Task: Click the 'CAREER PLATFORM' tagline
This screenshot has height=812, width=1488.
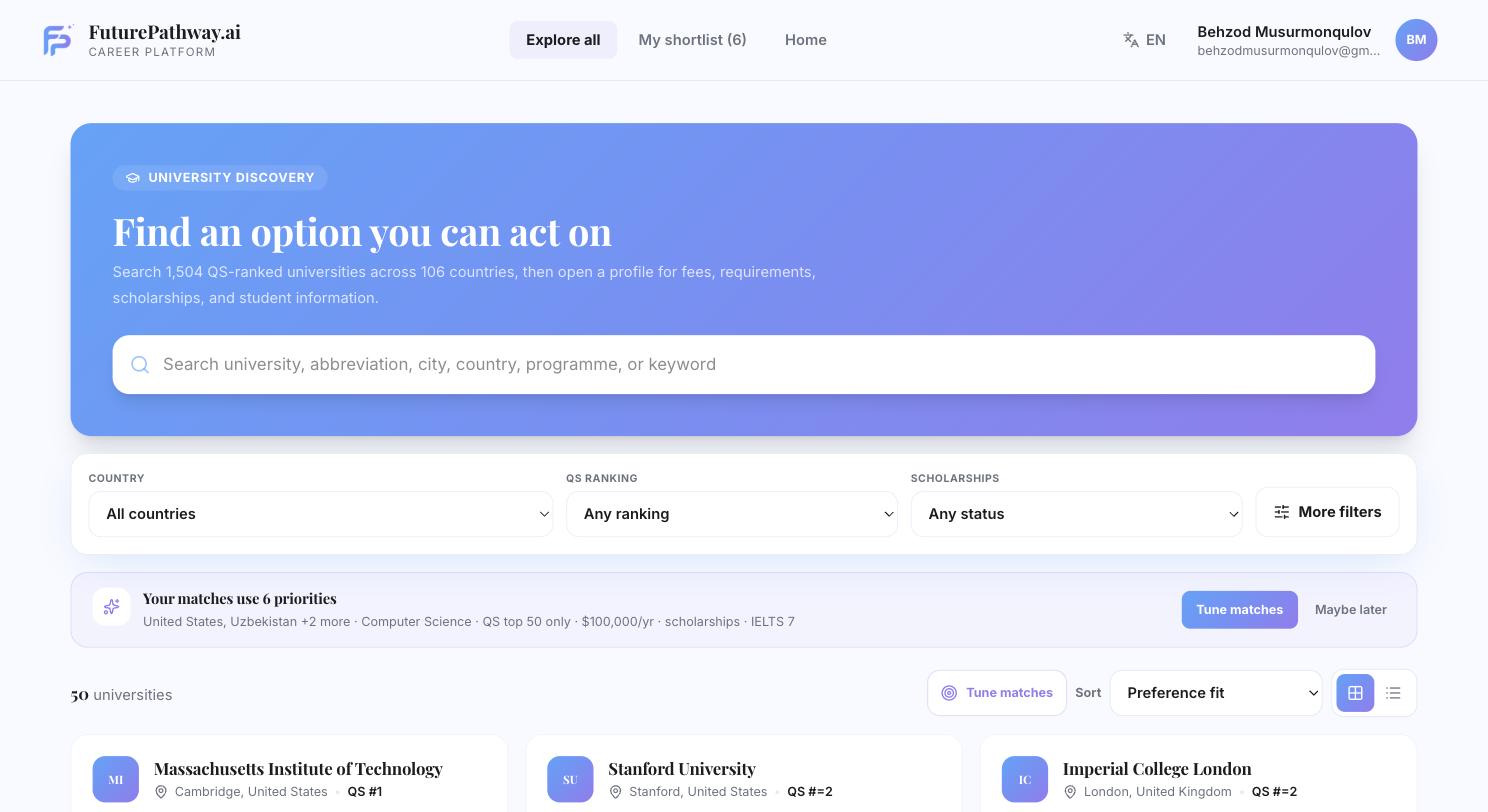Action: [x=152, y=53]
